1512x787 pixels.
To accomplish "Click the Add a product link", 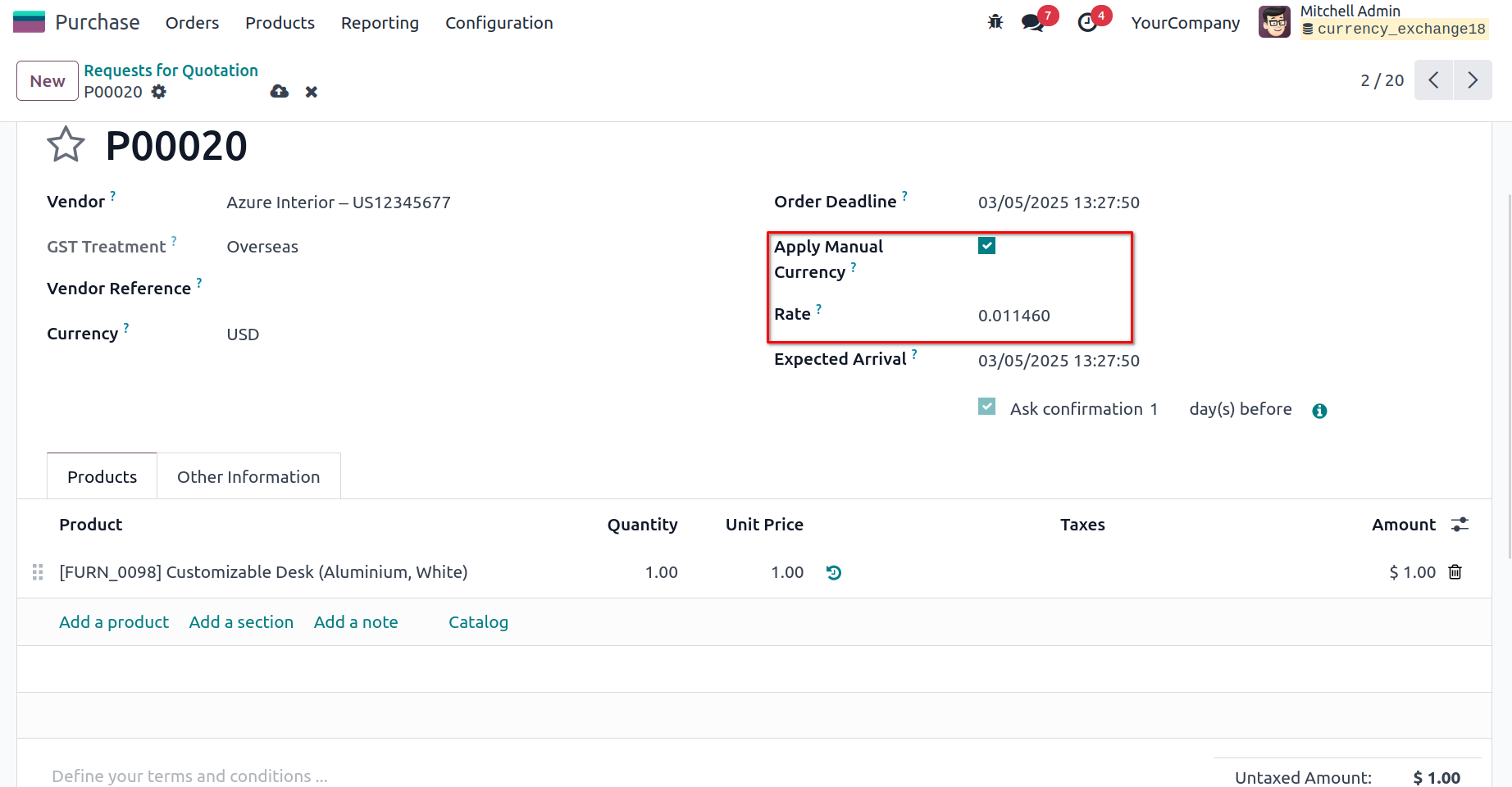I will pyautogui.click(x=114, y=622).
